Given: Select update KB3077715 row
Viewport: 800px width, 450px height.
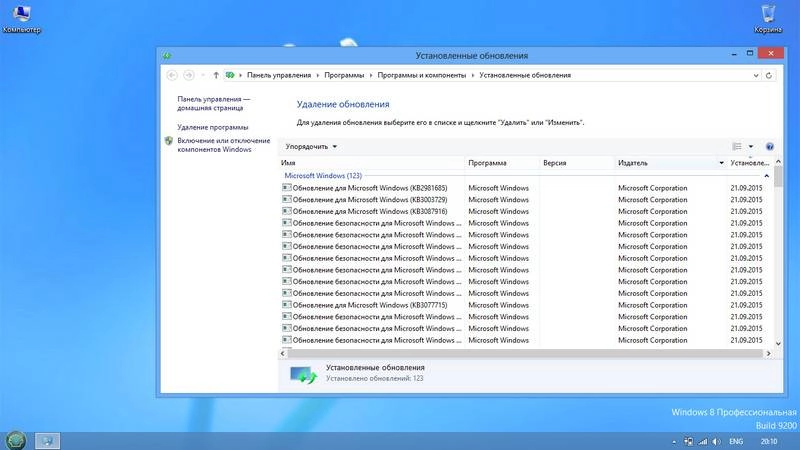Looking at the screenshot, I should (x=525, y=305).
